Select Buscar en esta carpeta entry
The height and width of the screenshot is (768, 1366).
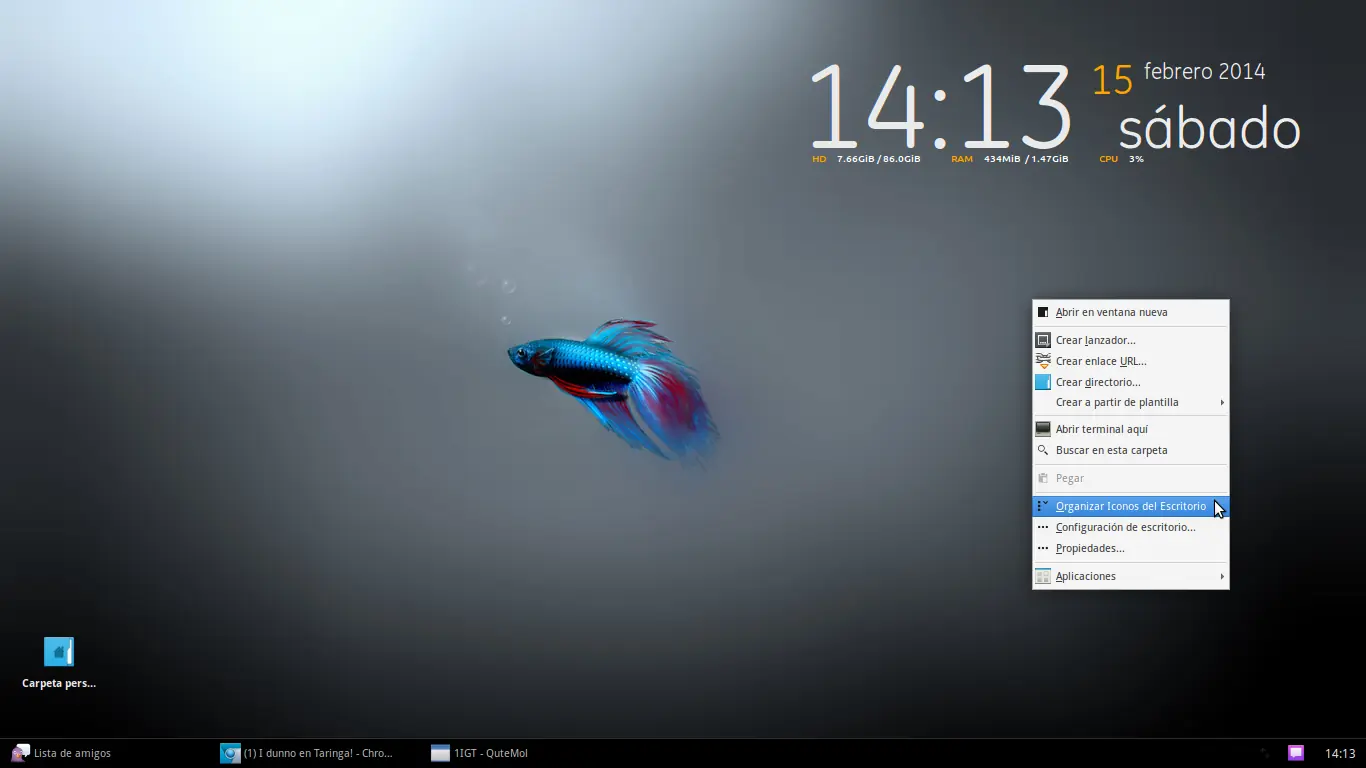point(1130,450)
